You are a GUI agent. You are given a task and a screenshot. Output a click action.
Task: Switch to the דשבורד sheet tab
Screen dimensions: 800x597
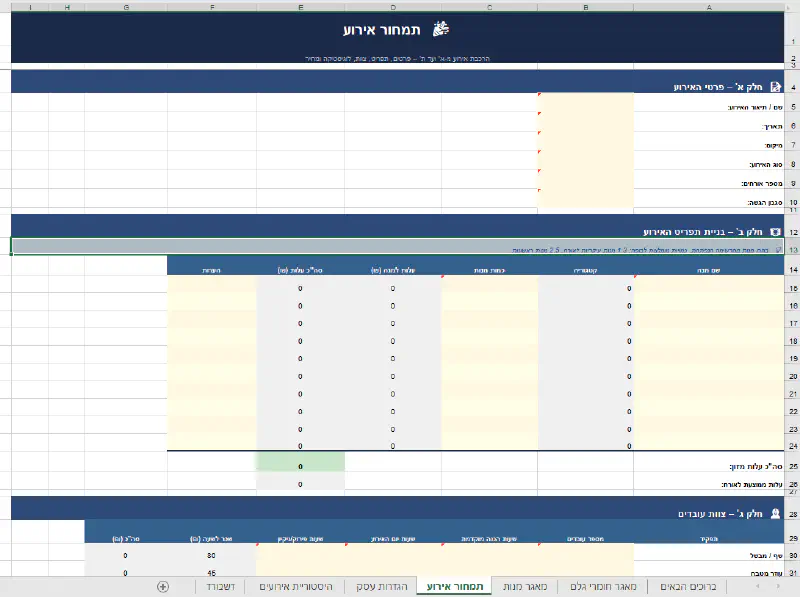pyautogui.click(x=221, y=586)
